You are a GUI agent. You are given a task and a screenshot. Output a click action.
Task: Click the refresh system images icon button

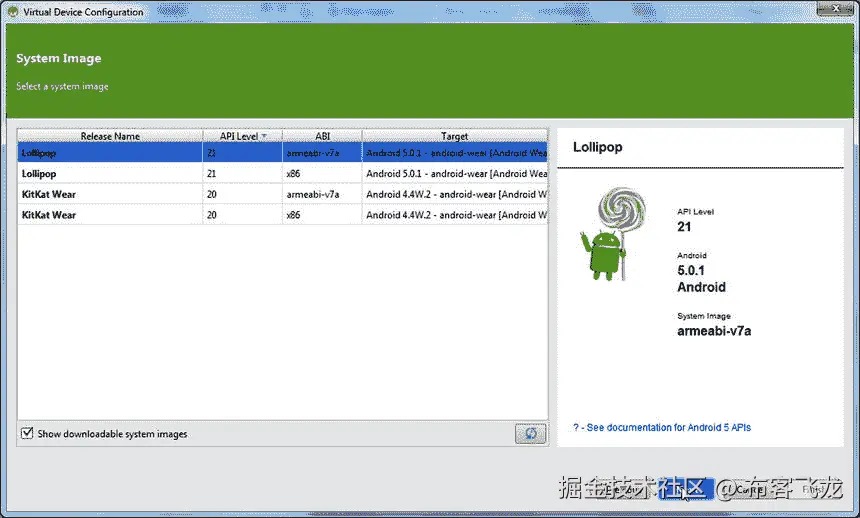(x=530, y=433)
